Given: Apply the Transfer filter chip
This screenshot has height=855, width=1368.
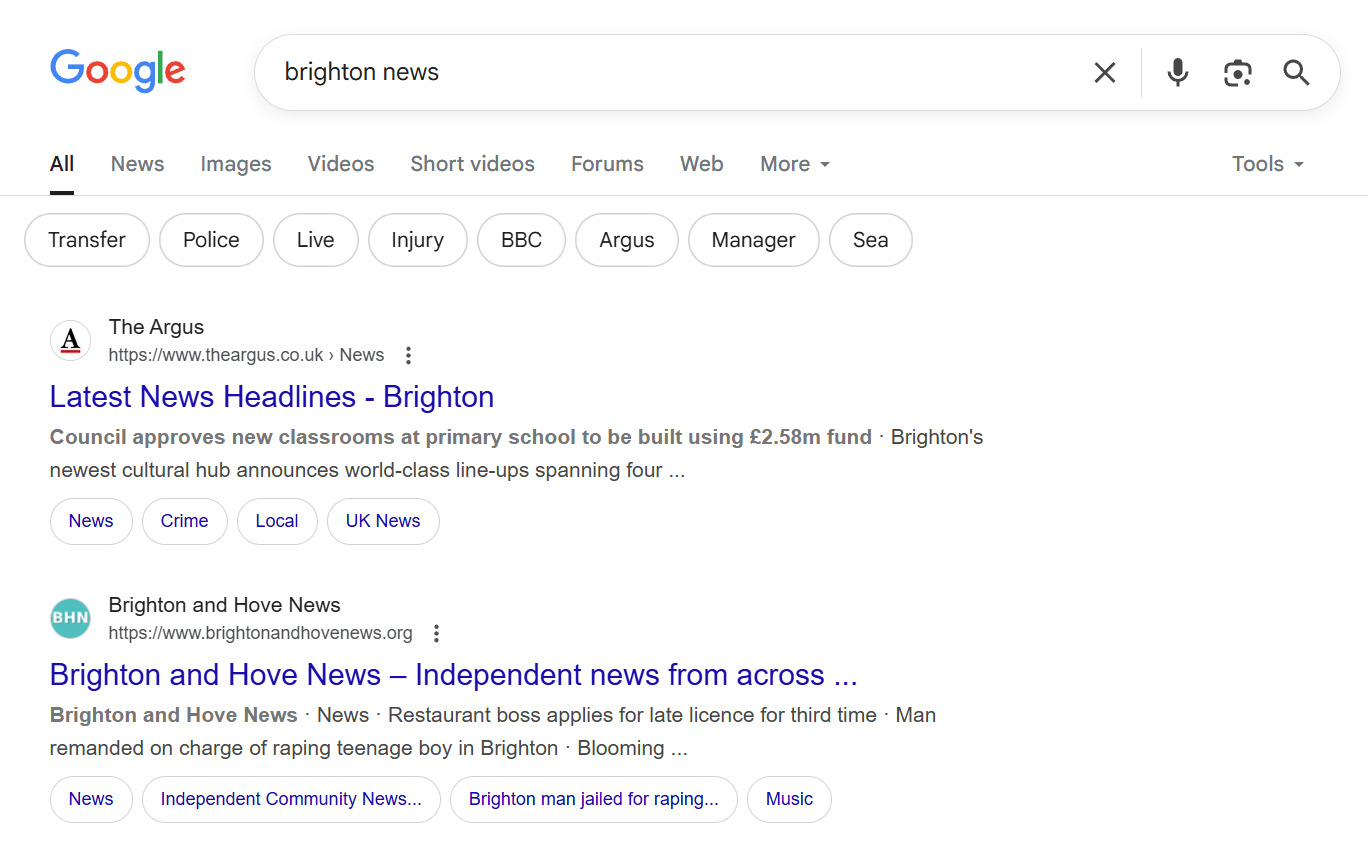Looking at the screenshot, I should [87, 240].
